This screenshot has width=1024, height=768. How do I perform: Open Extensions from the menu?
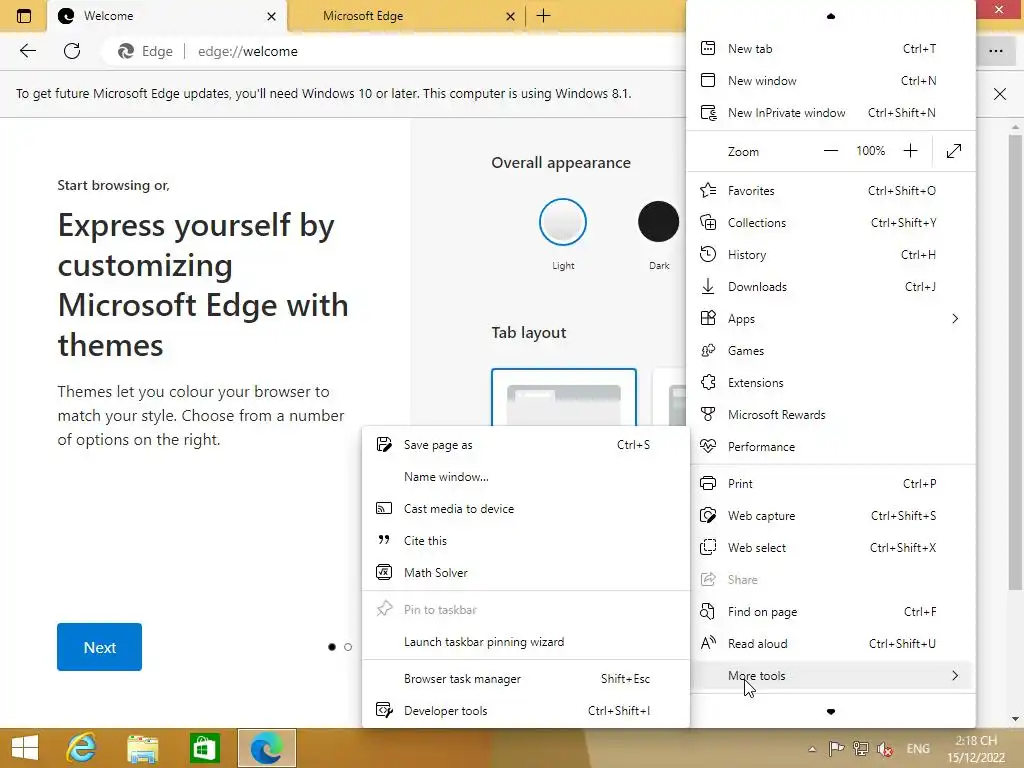pyautogui.click(x=831, y=383)
